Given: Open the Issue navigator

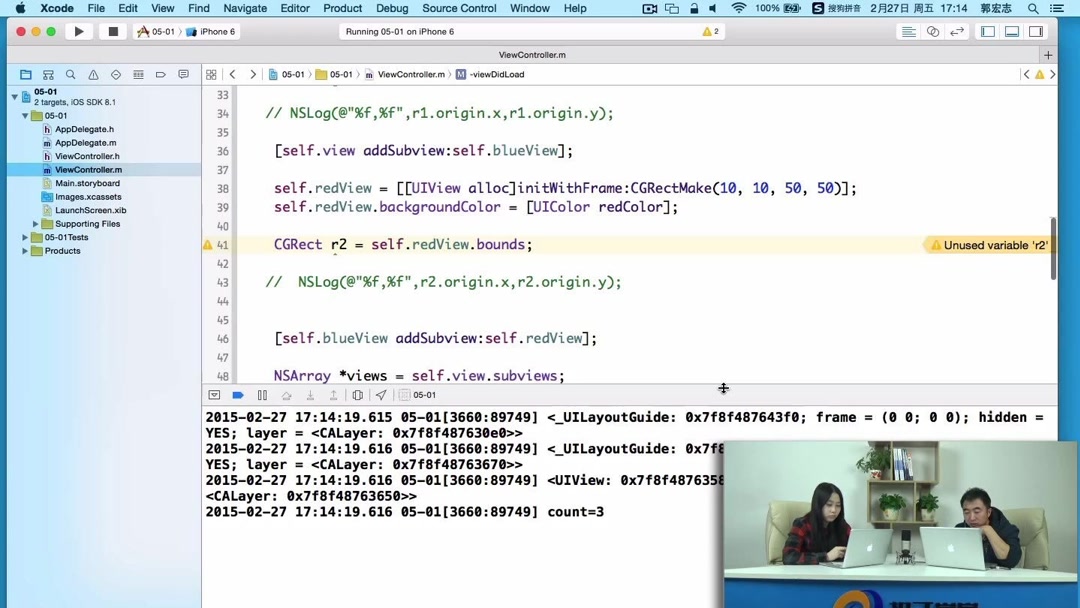Looking at the screenshot, I should coord(92,74).
